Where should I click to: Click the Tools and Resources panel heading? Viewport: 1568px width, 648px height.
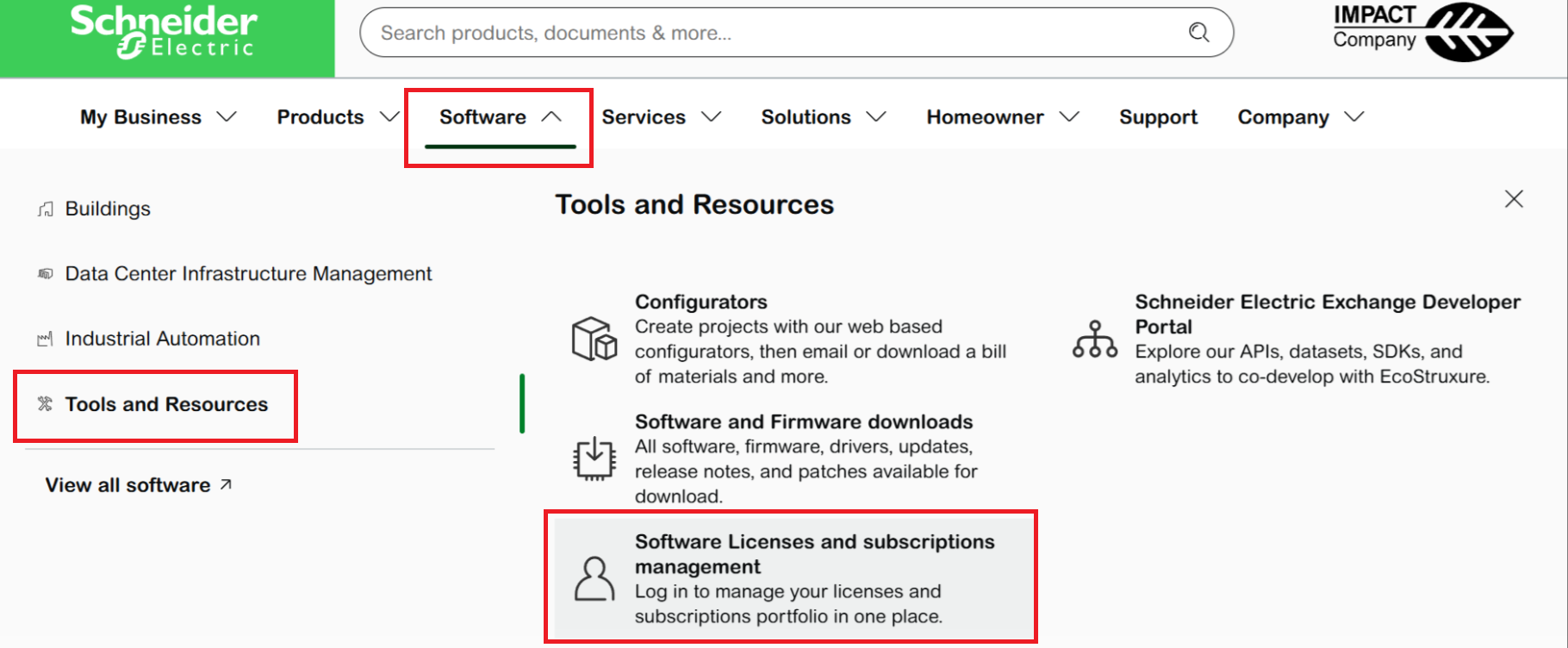[694, 204]
